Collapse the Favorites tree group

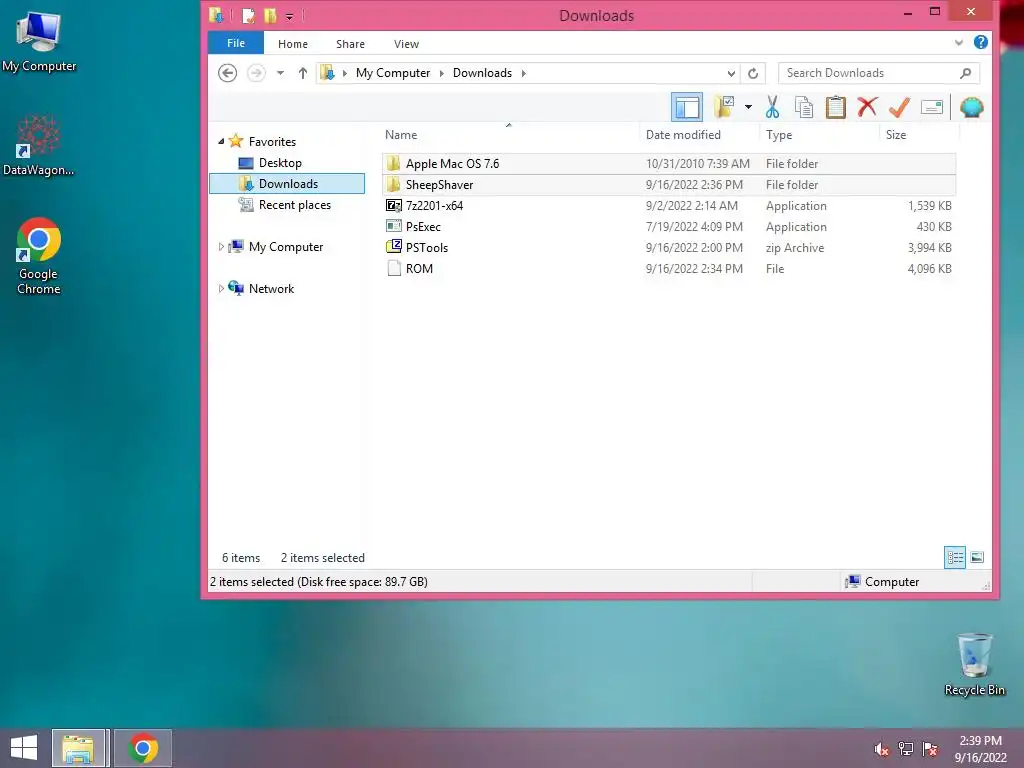coord(221,141)
